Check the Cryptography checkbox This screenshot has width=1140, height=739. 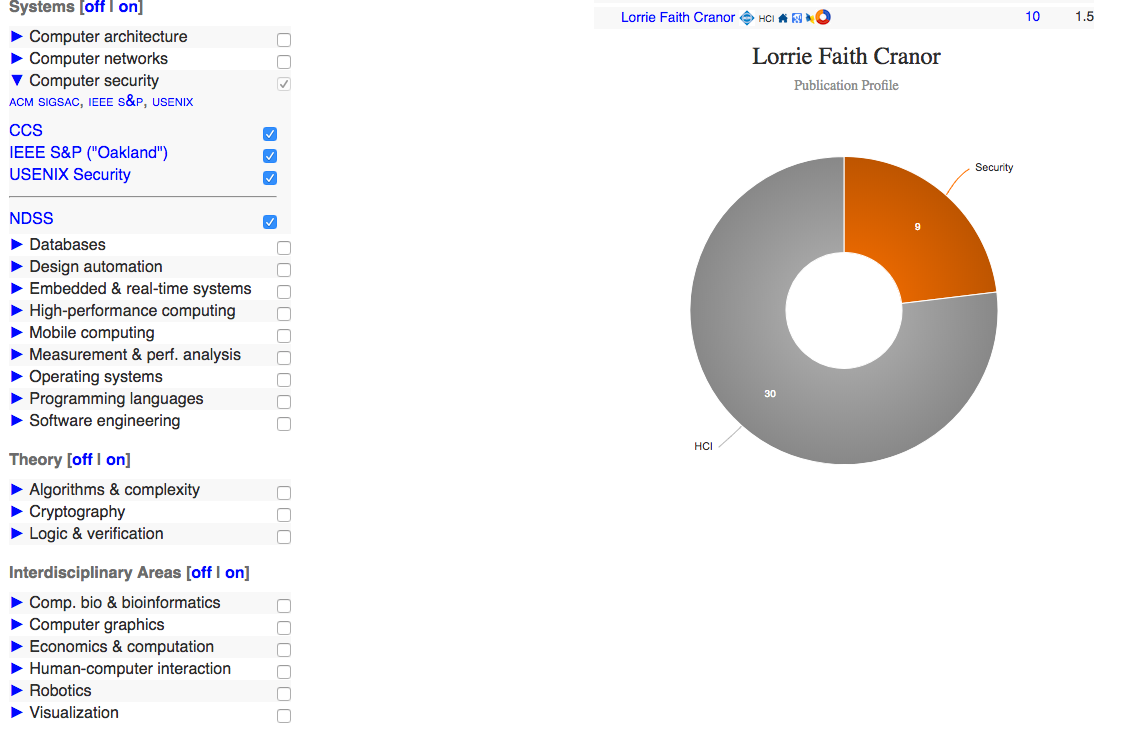[x=283, y=514]
